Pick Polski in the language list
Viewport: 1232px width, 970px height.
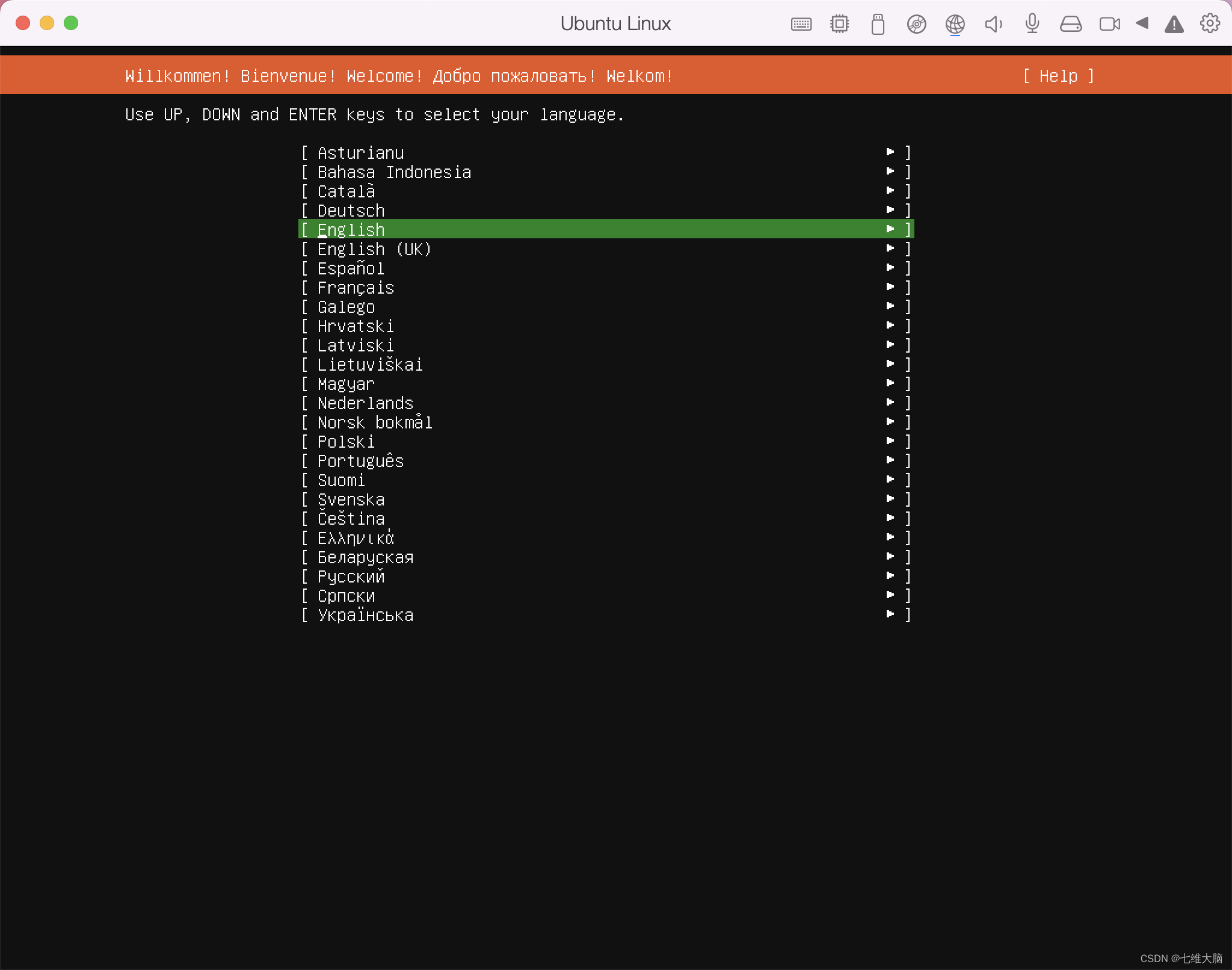coord(606,441)
